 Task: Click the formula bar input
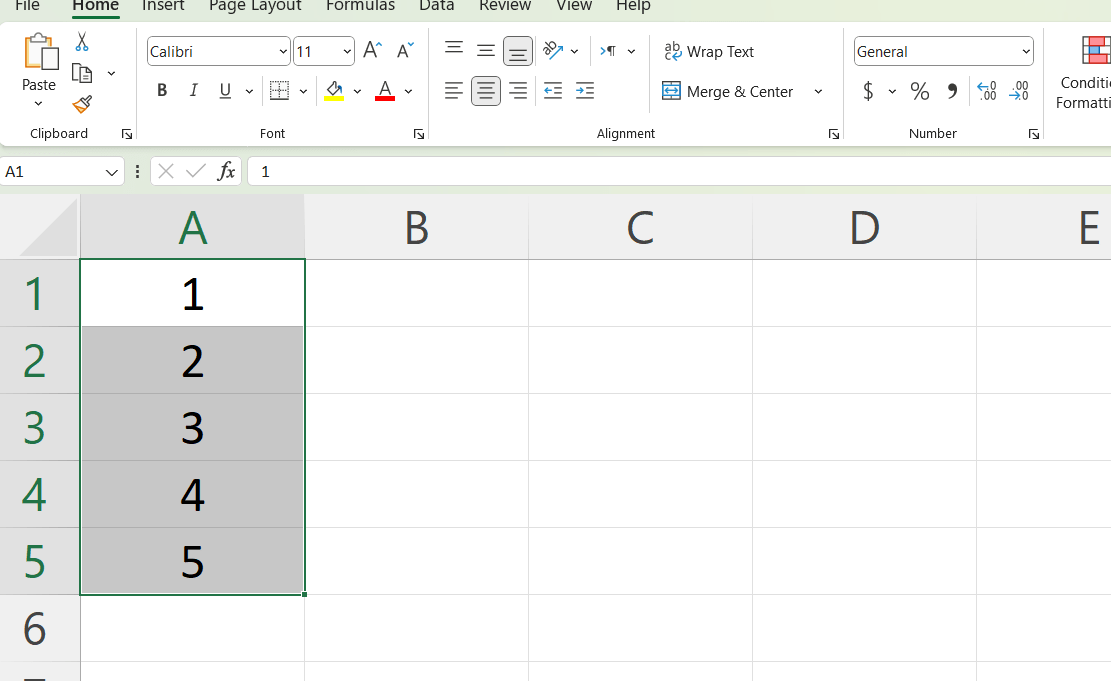pyautogui.click(x=679, y=171)
